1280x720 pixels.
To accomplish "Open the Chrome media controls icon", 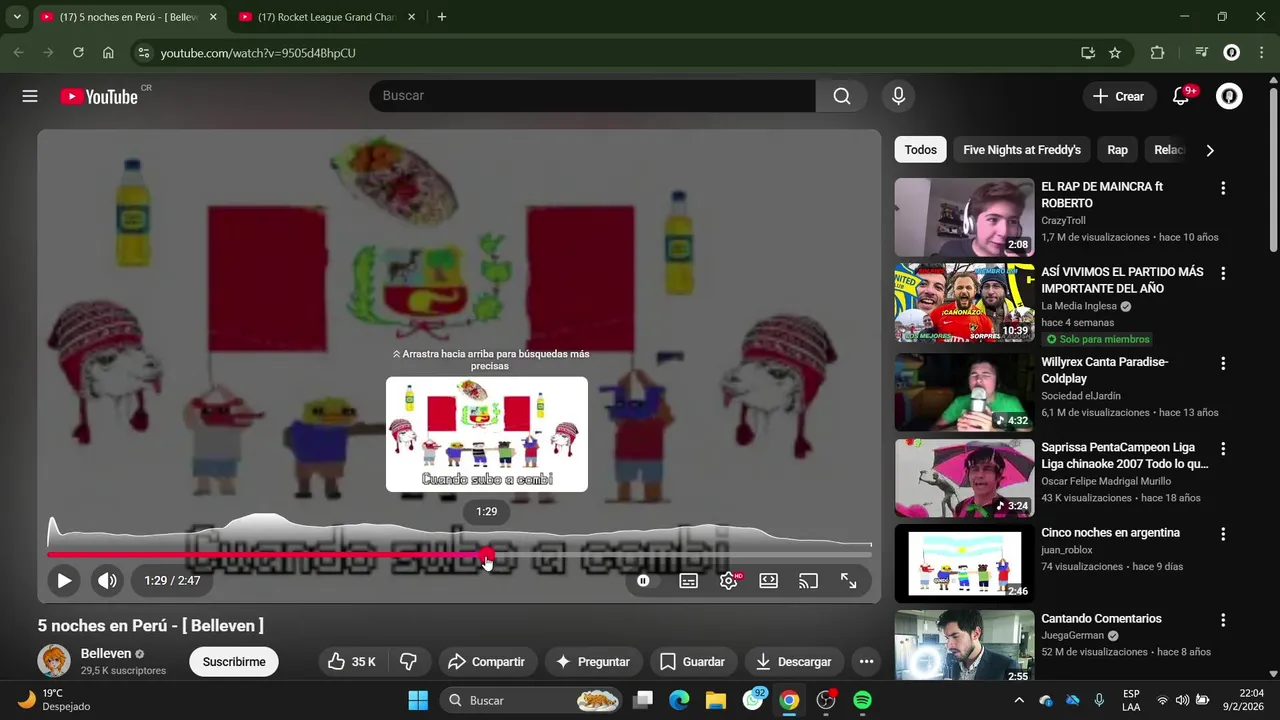I will (1202, 53).
